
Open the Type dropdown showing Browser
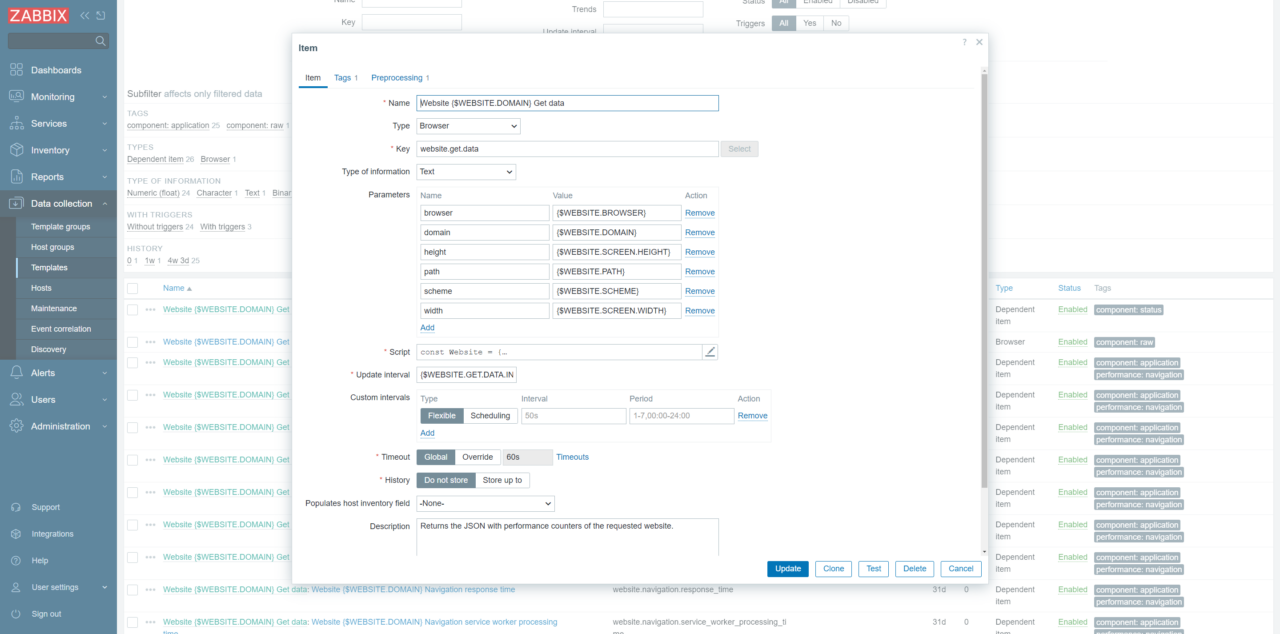(x=468, y=126)
